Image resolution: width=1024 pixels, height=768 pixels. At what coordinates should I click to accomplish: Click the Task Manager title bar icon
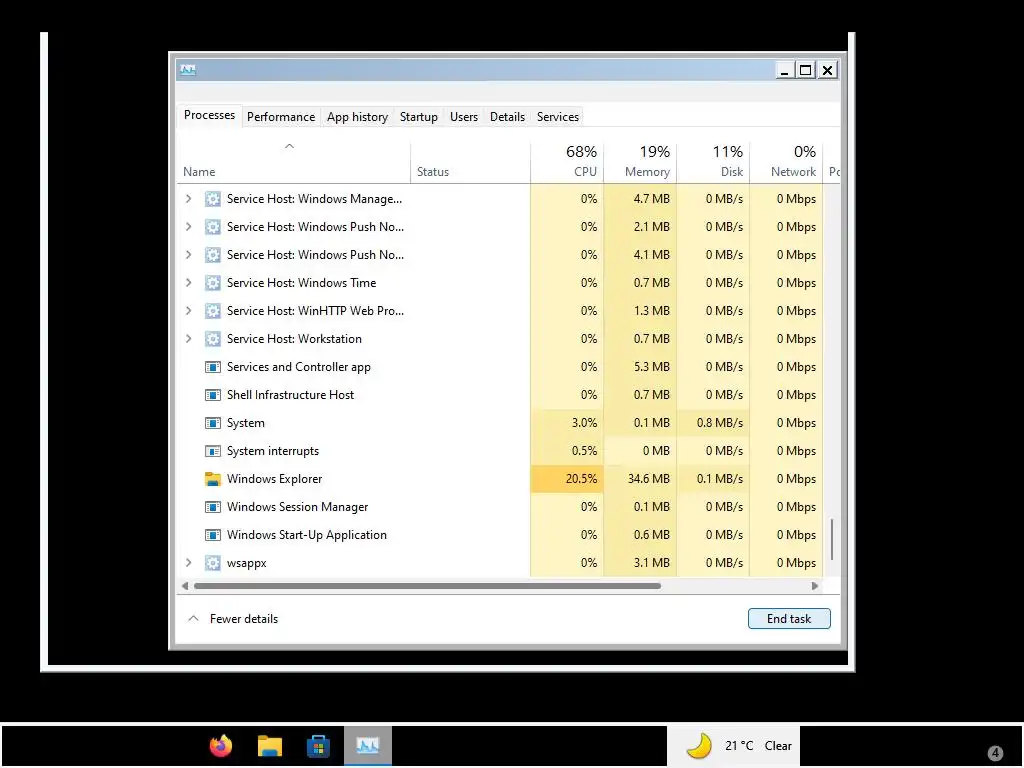(188, 70)
